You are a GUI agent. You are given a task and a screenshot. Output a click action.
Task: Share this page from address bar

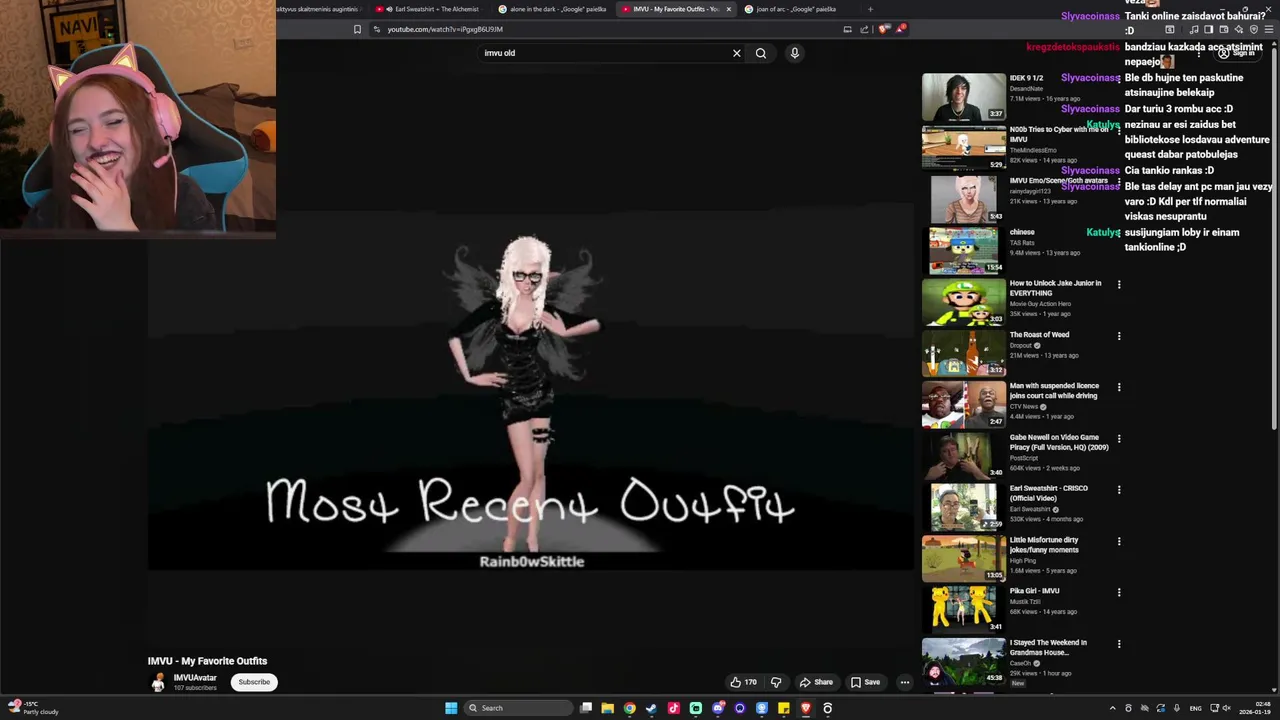click(865, 29)
